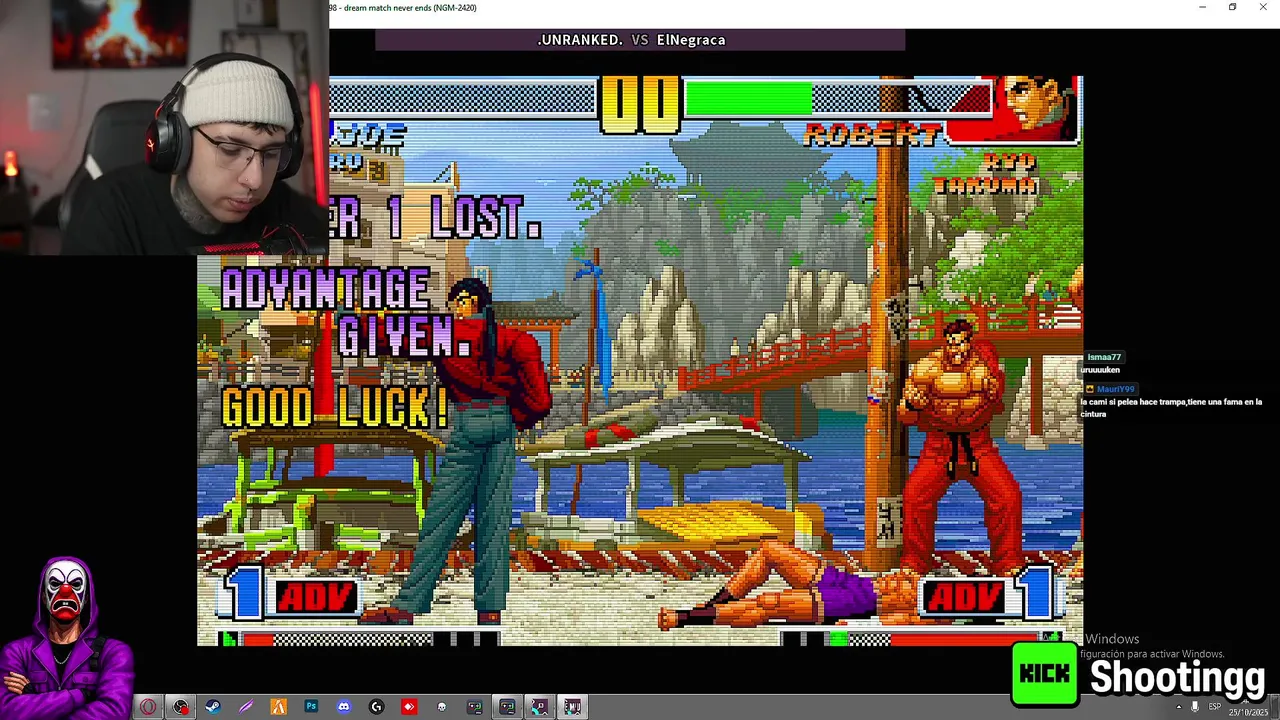Open Discord from the taskbar
The image size is (1280, 720).
(344, 707)
